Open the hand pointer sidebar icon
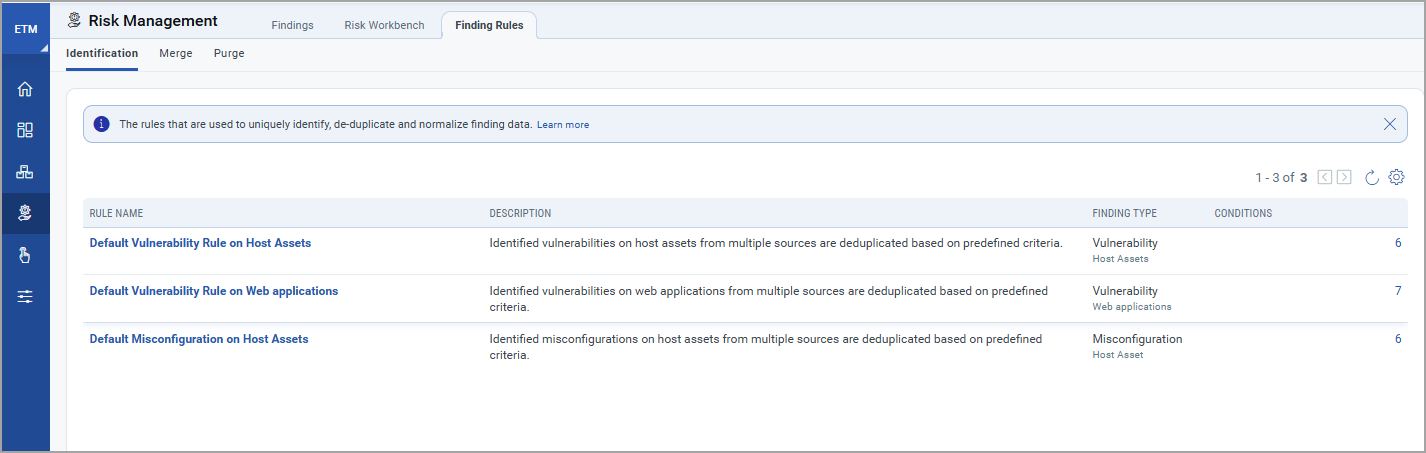Image resolution: width=1426 pixels, height=453 pixels. point(25,255)
